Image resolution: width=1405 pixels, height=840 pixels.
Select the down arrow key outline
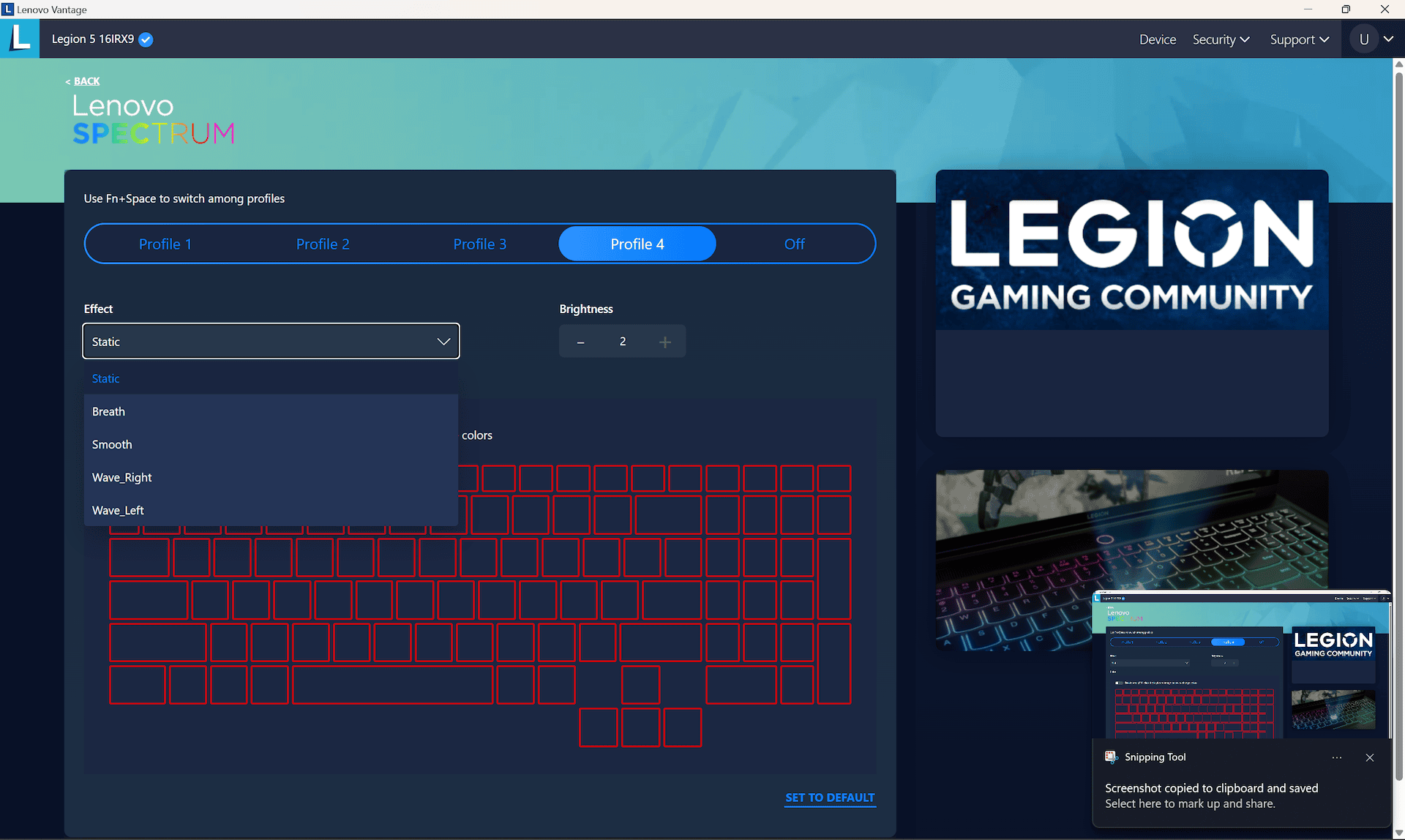[640, 727]
